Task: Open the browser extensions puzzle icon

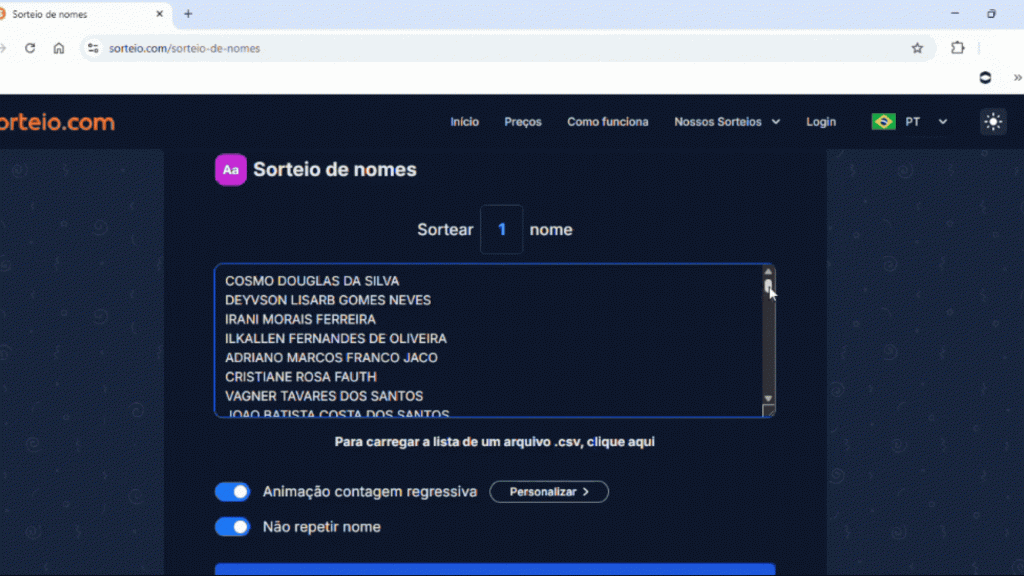Action: [957, 48]
